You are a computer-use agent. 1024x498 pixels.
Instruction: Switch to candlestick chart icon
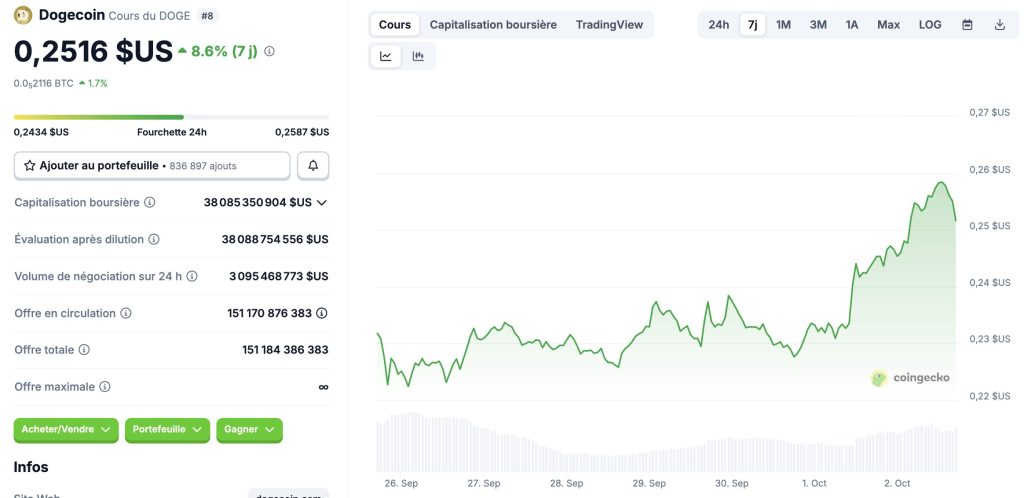418,56
